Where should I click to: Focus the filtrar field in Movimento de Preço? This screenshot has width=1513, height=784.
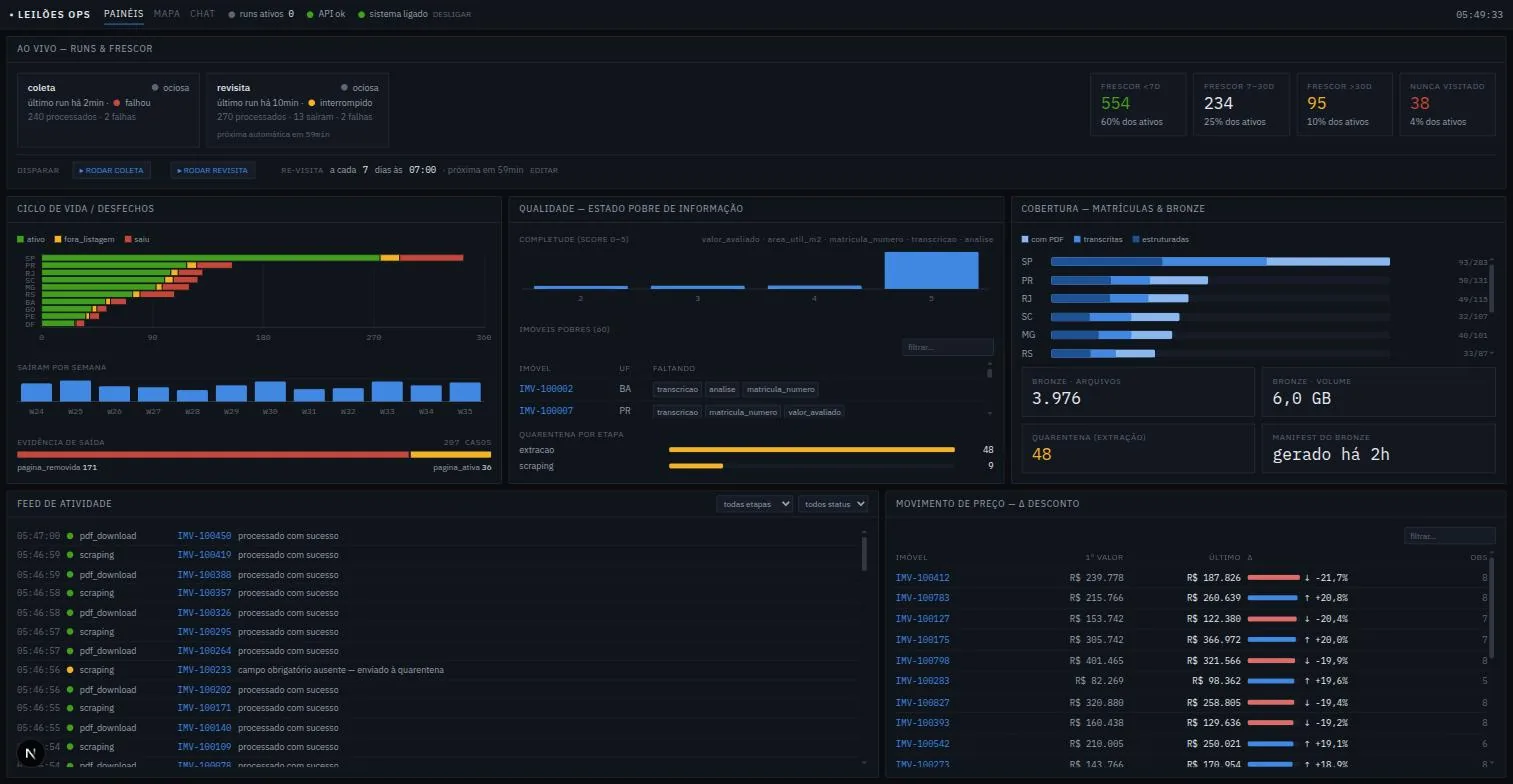coord(1449,536)
